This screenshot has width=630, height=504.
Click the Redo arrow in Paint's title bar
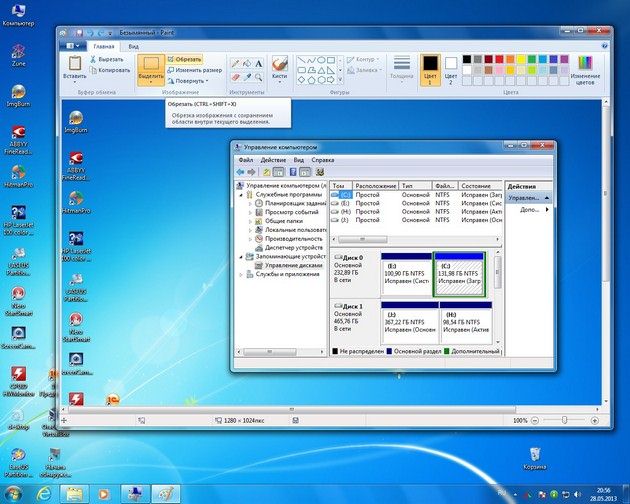tap(101, 33)
